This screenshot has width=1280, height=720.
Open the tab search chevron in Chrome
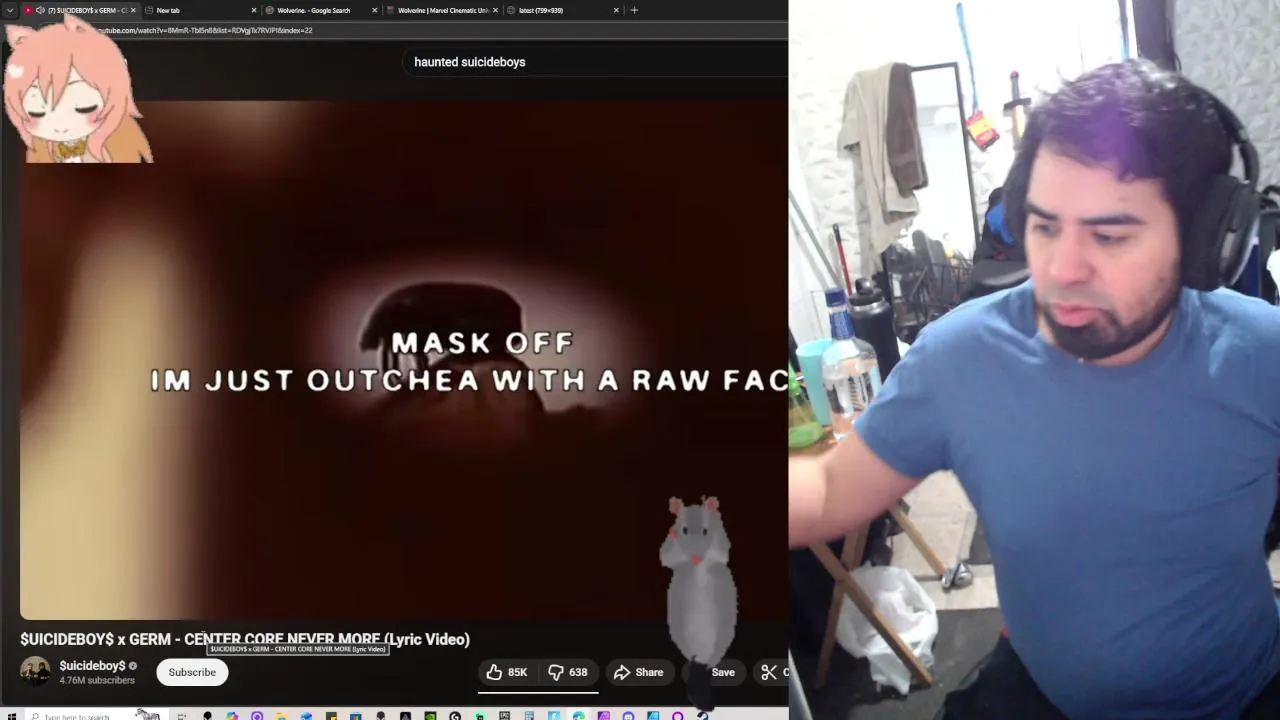(10, 10)
